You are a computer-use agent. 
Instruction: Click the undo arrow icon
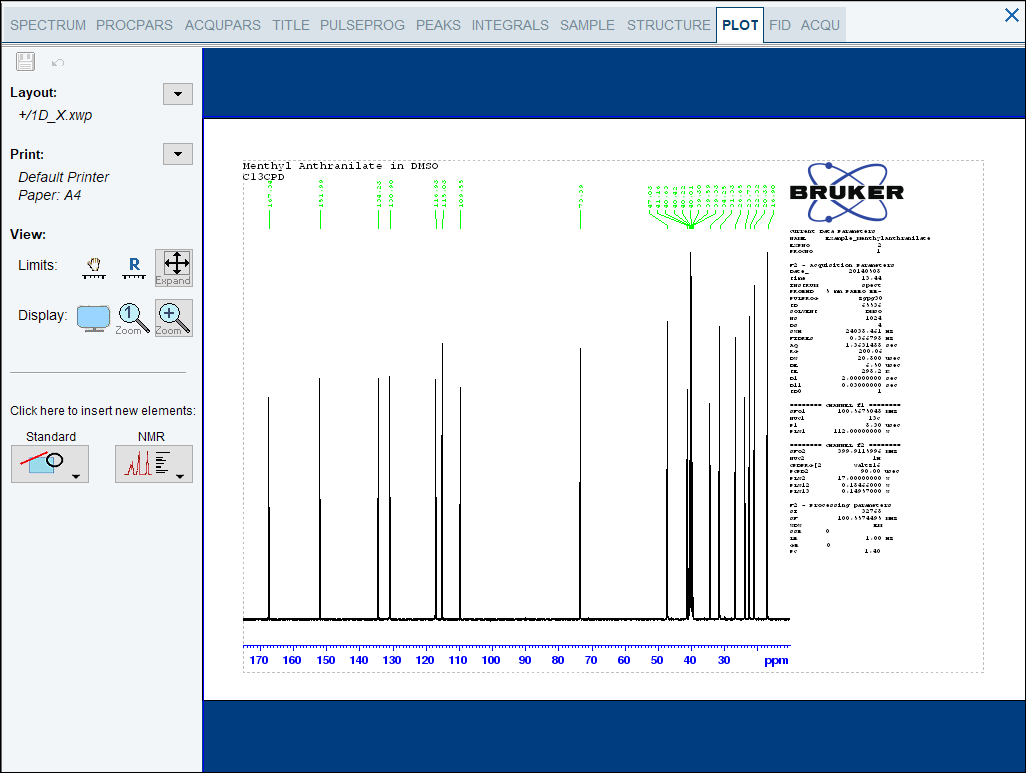58,63
